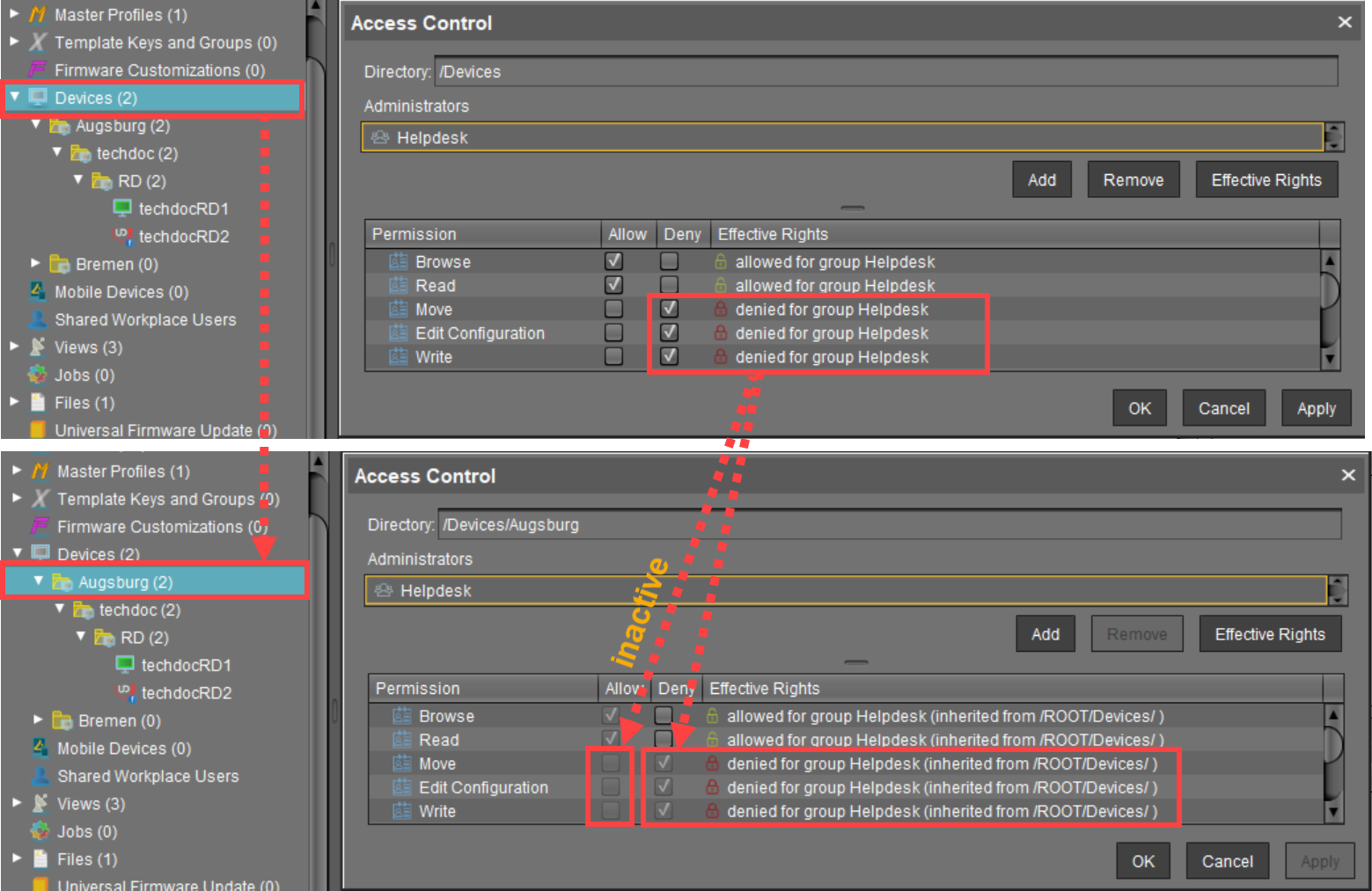Click the Shared Workplace Users icon in the bottom tree
Image resolution: width=1372 pixels, height=891 pixels.
point(40,776)
